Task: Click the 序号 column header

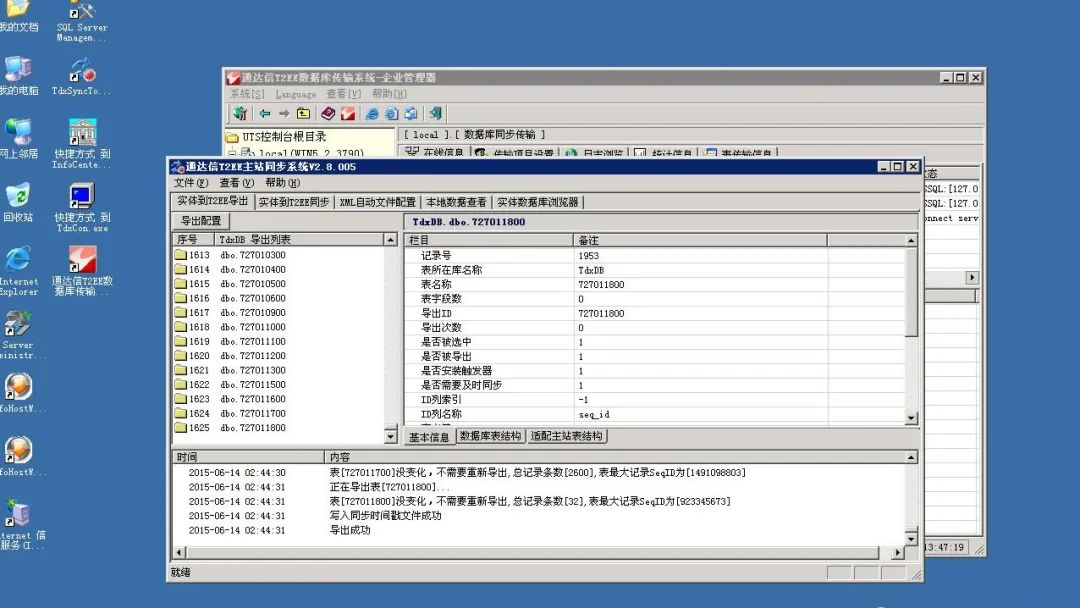Action: pos(193,240)
